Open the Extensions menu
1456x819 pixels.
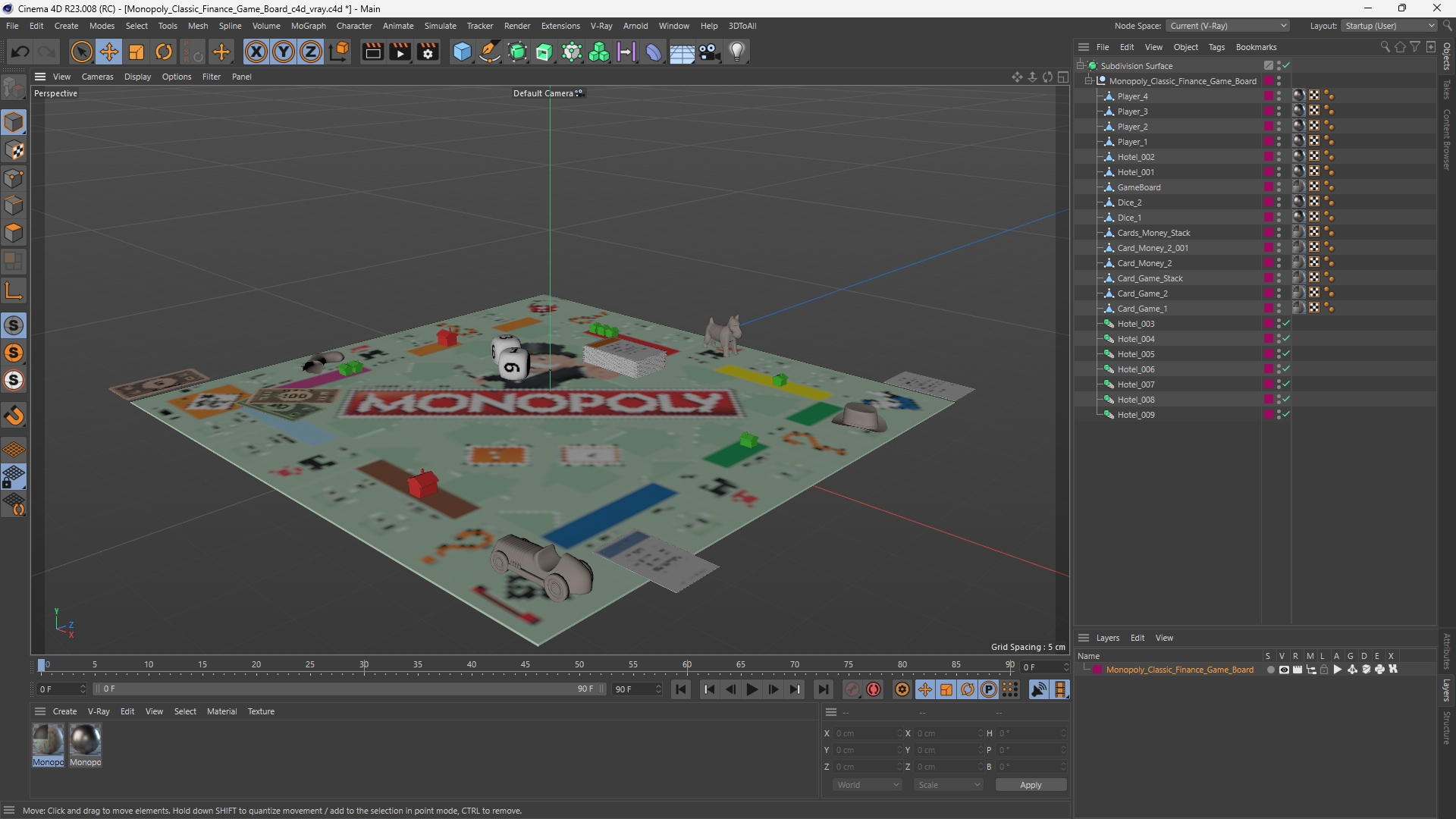[x=560, y=26]
